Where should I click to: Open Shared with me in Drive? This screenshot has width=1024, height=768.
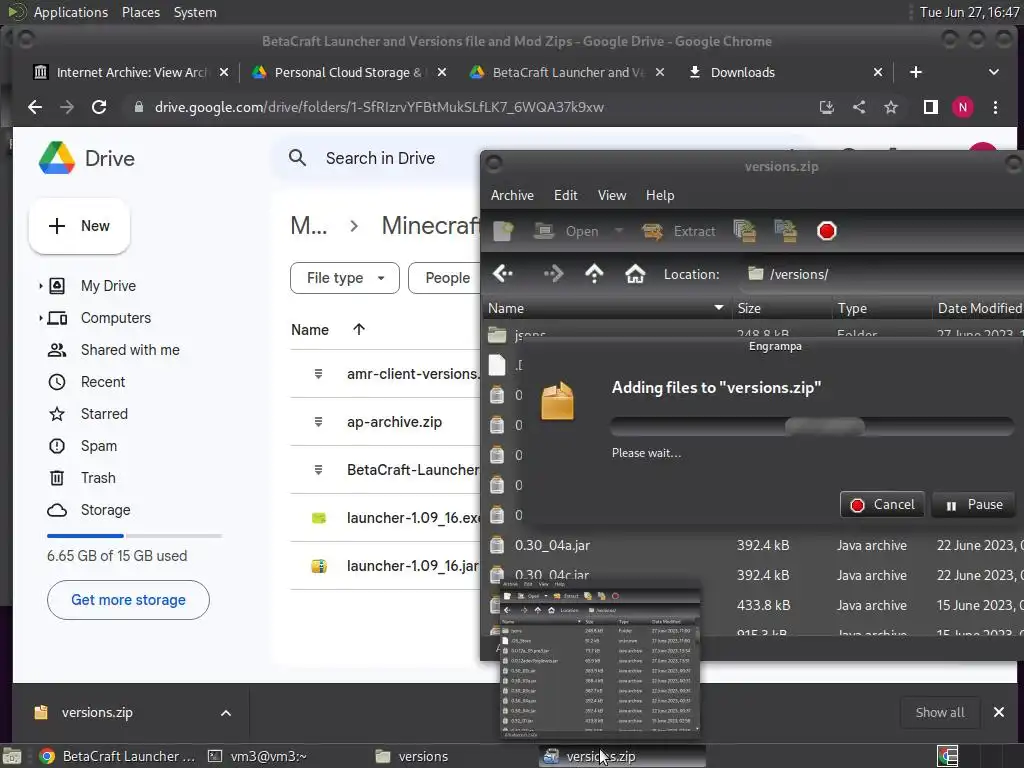130,350
